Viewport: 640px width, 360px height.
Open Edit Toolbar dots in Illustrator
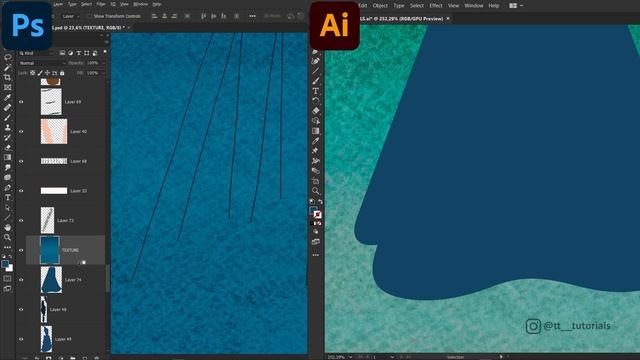coord(316,255)
